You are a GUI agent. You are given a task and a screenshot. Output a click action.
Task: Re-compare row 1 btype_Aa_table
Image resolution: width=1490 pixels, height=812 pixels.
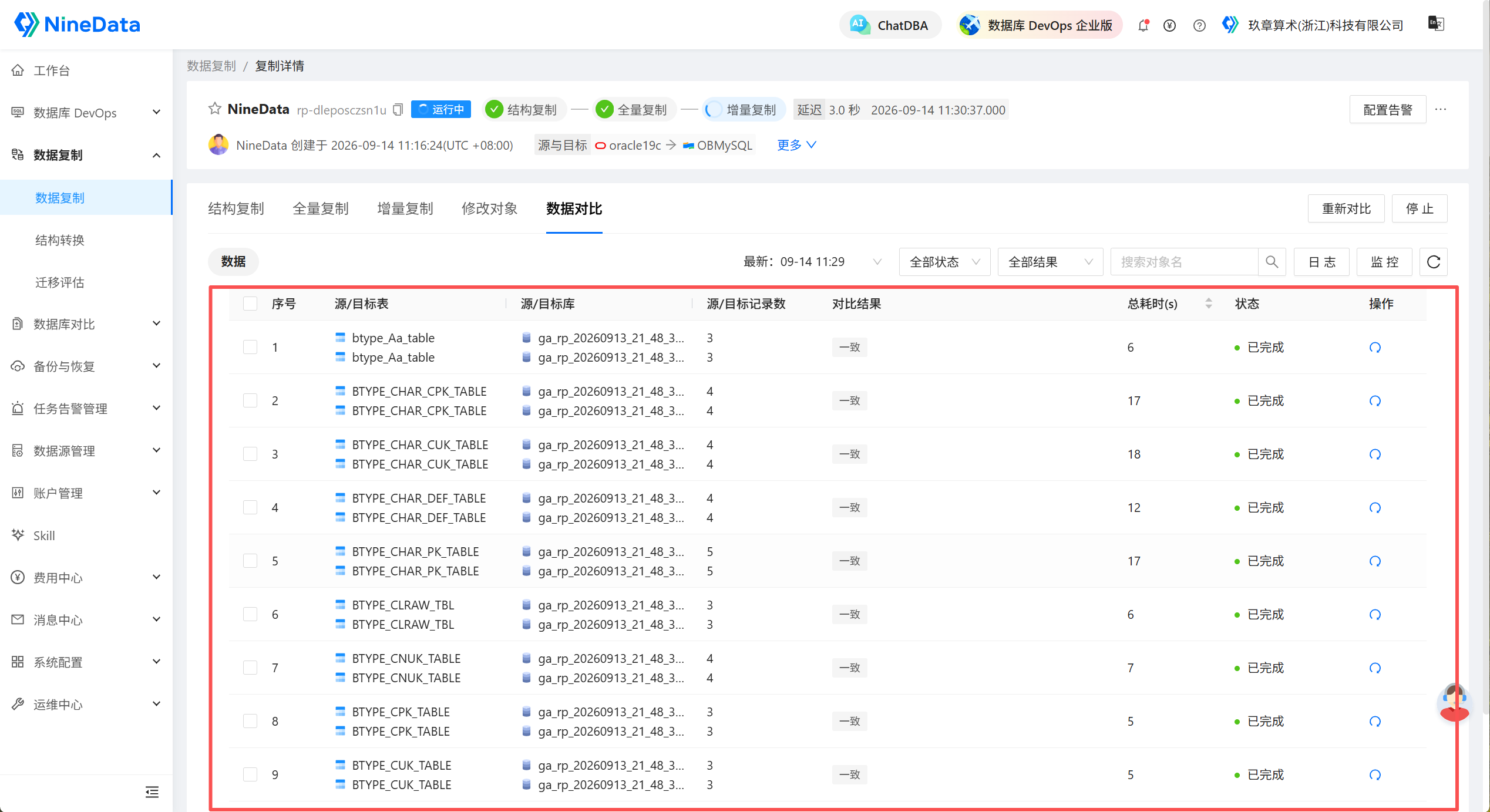pos(1375,348)
